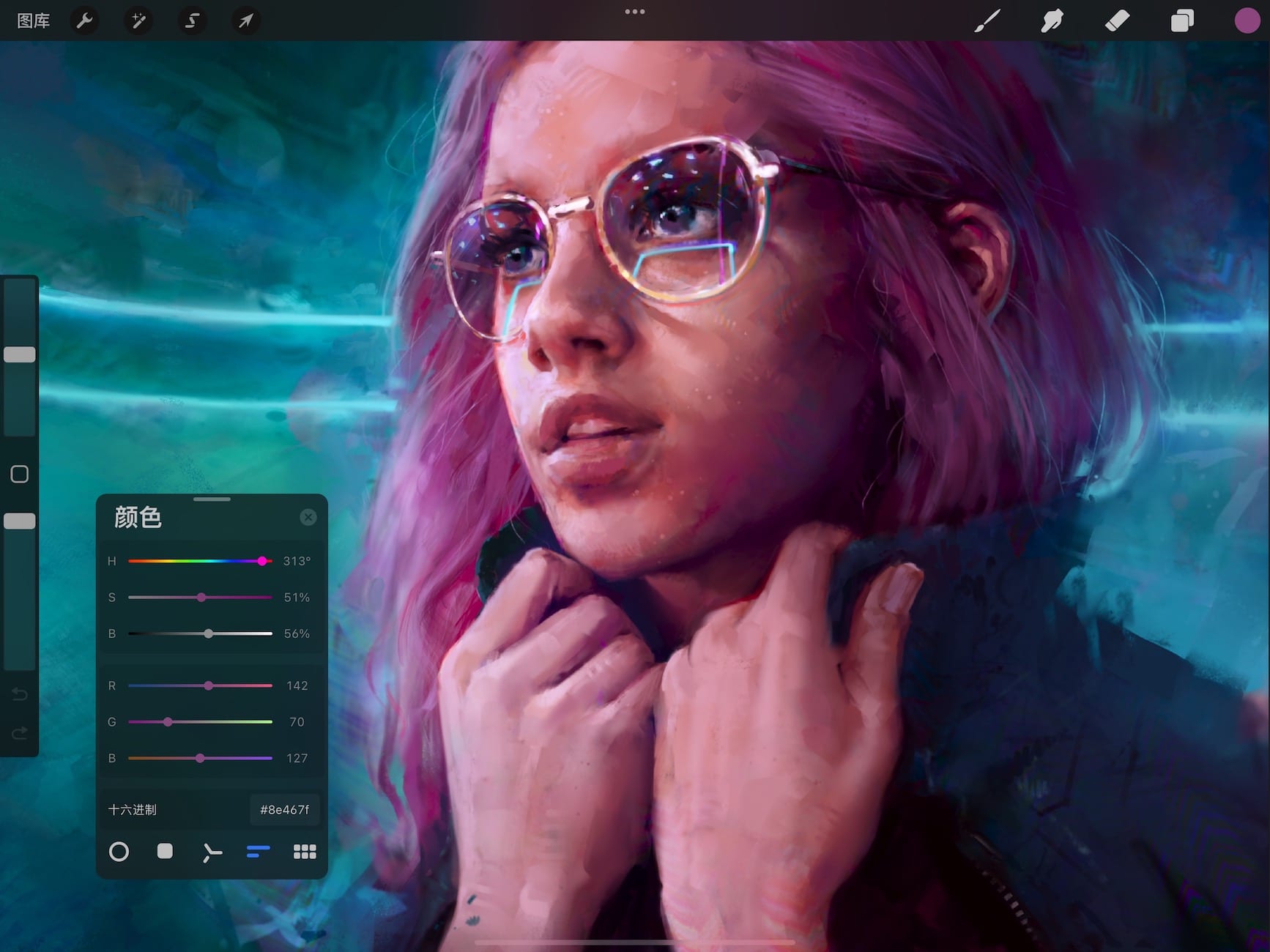Close the color (颜色) panel

(308, 517)
